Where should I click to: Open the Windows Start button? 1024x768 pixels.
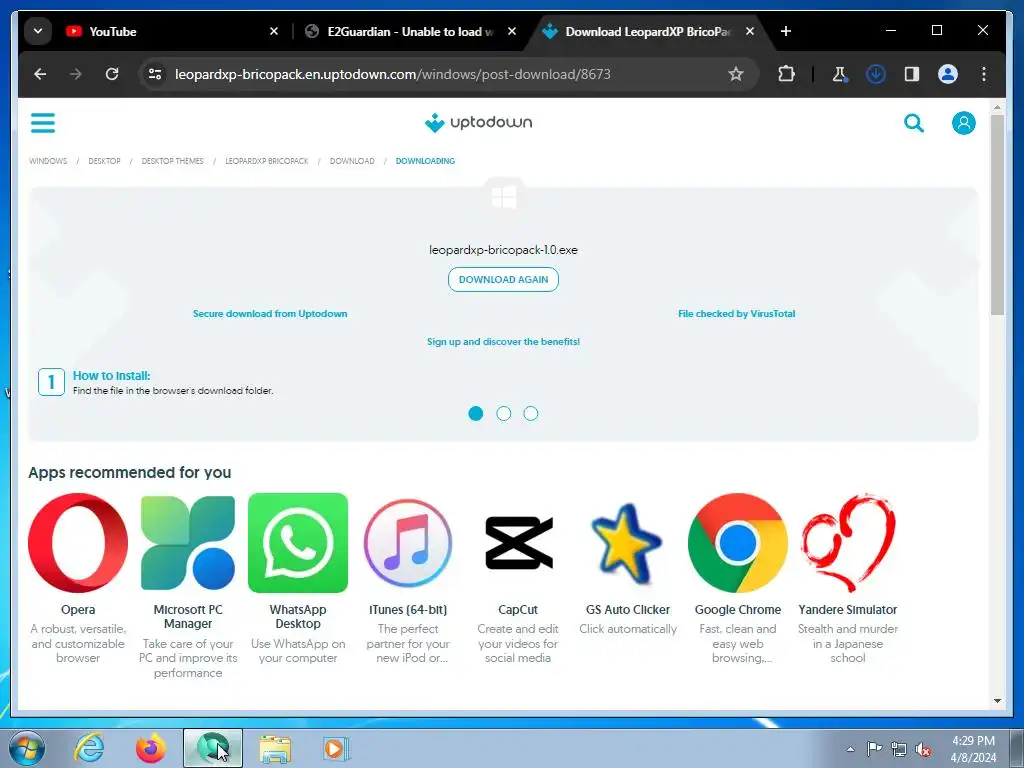coord(27,748)
